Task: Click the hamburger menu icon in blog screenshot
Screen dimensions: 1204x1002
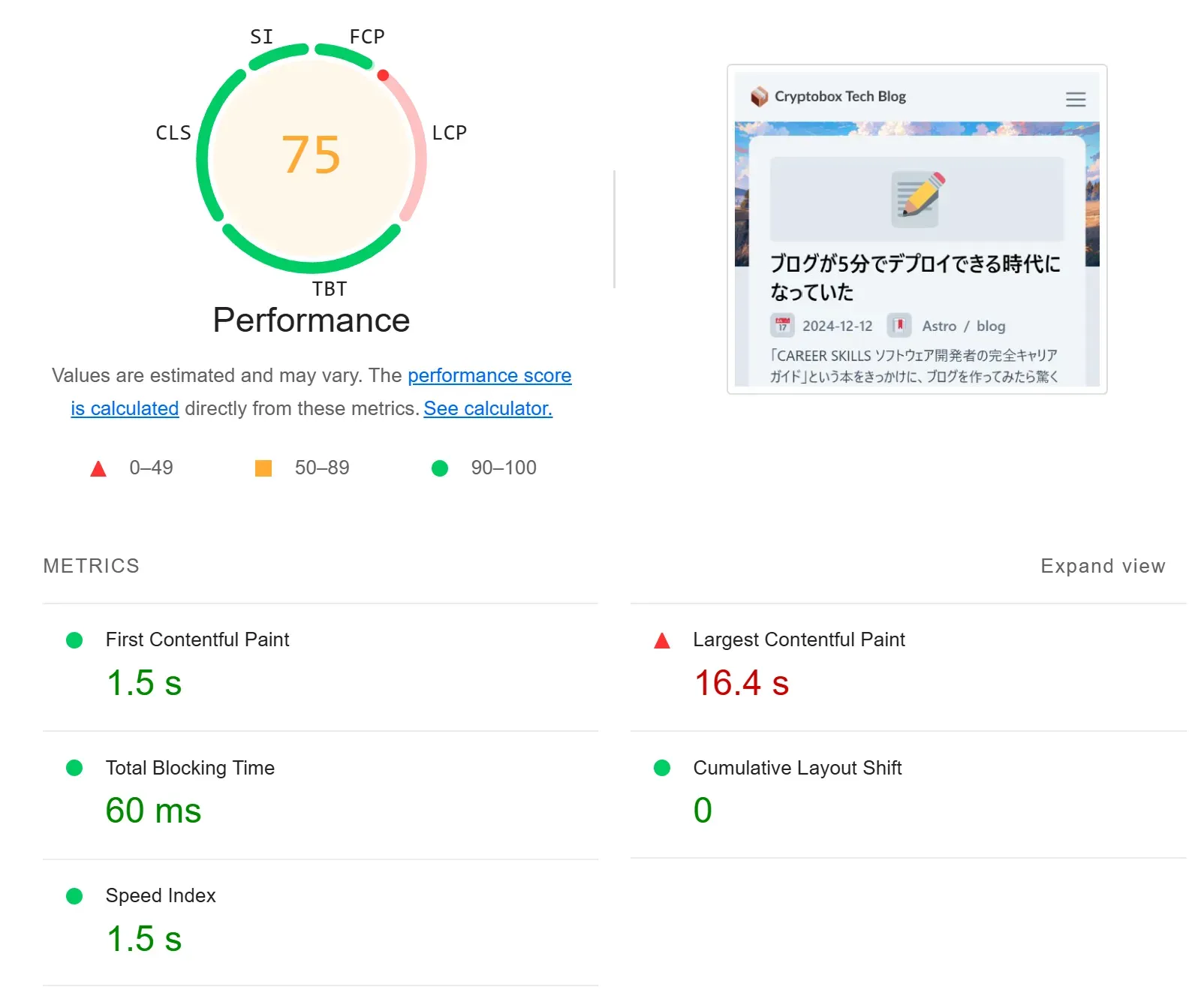Action: point(1076,99)
